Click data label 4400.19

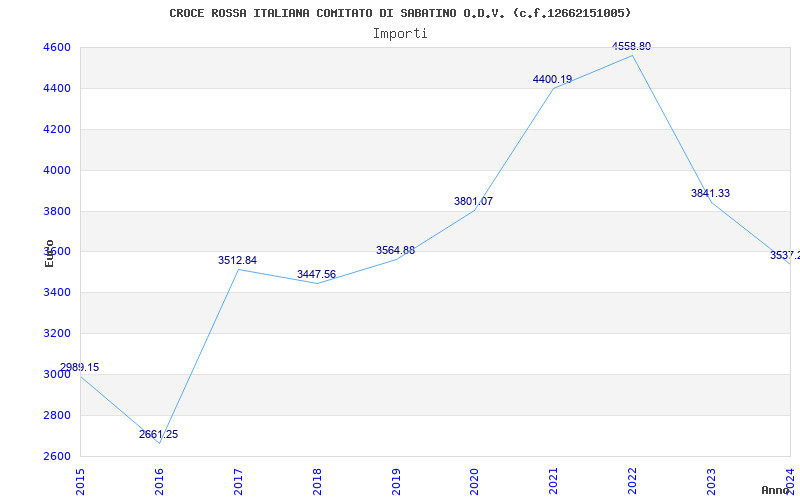pos(553,80)
